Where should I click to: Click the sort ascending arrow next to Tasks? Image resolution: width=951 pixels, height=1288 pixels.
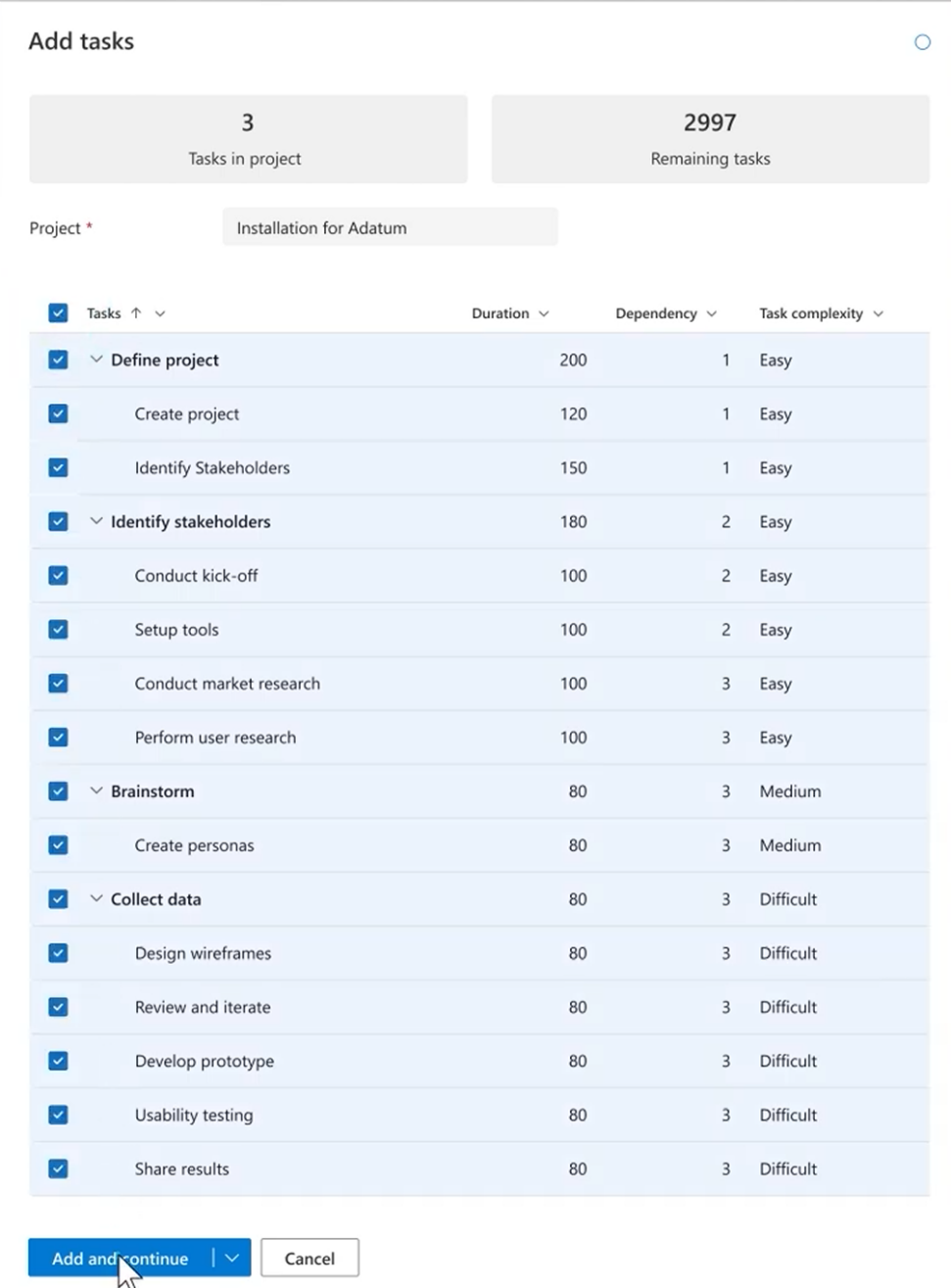136,313
